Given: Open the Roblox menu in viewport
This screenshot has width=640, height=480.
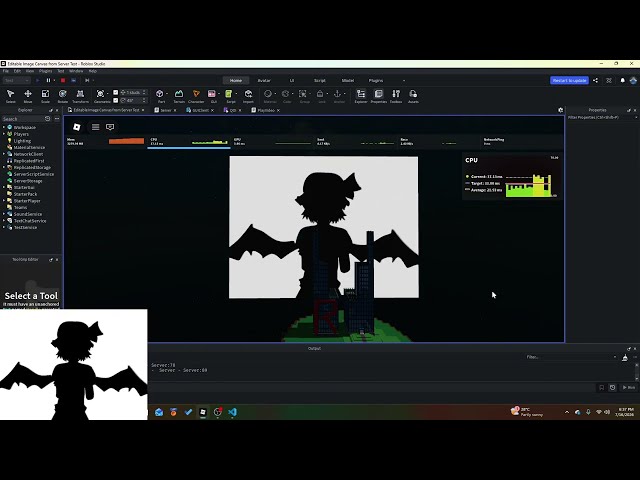Looking at the screenshot, I should (77, 127).
